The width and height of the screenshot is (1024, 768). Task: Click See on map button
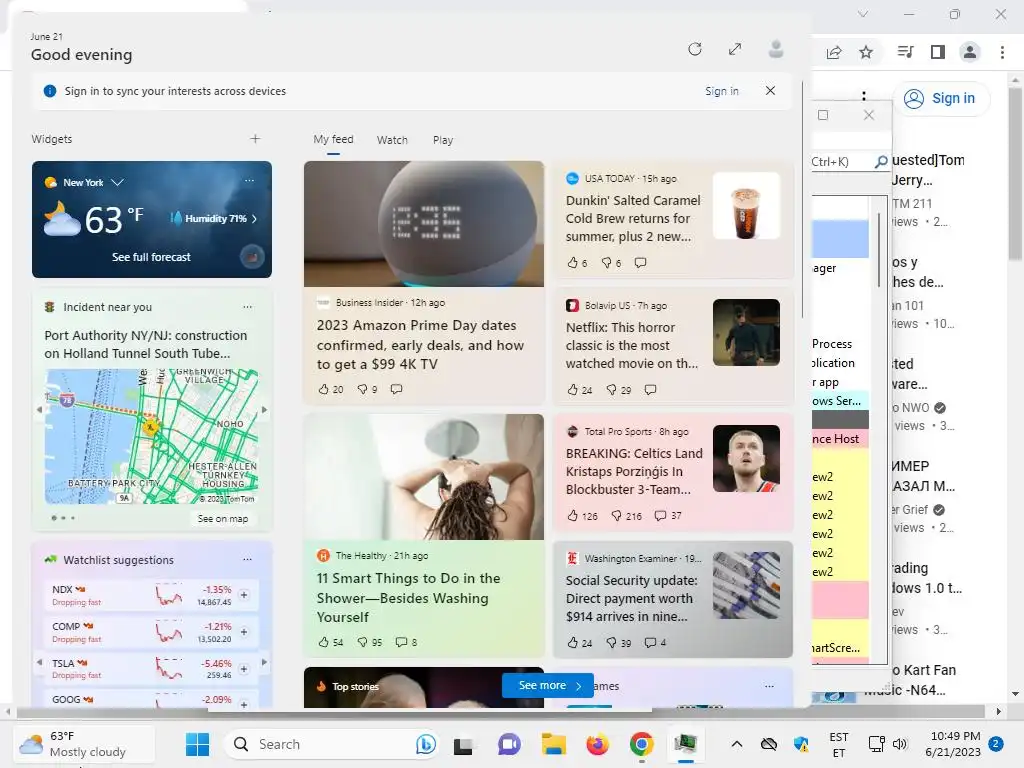(223, 519)
